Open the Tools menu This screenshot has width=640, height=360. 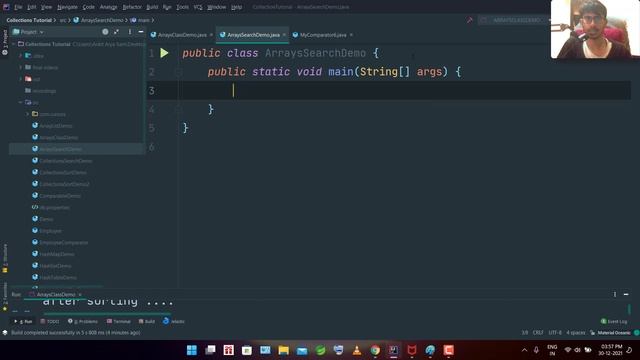tap(182, 7)
